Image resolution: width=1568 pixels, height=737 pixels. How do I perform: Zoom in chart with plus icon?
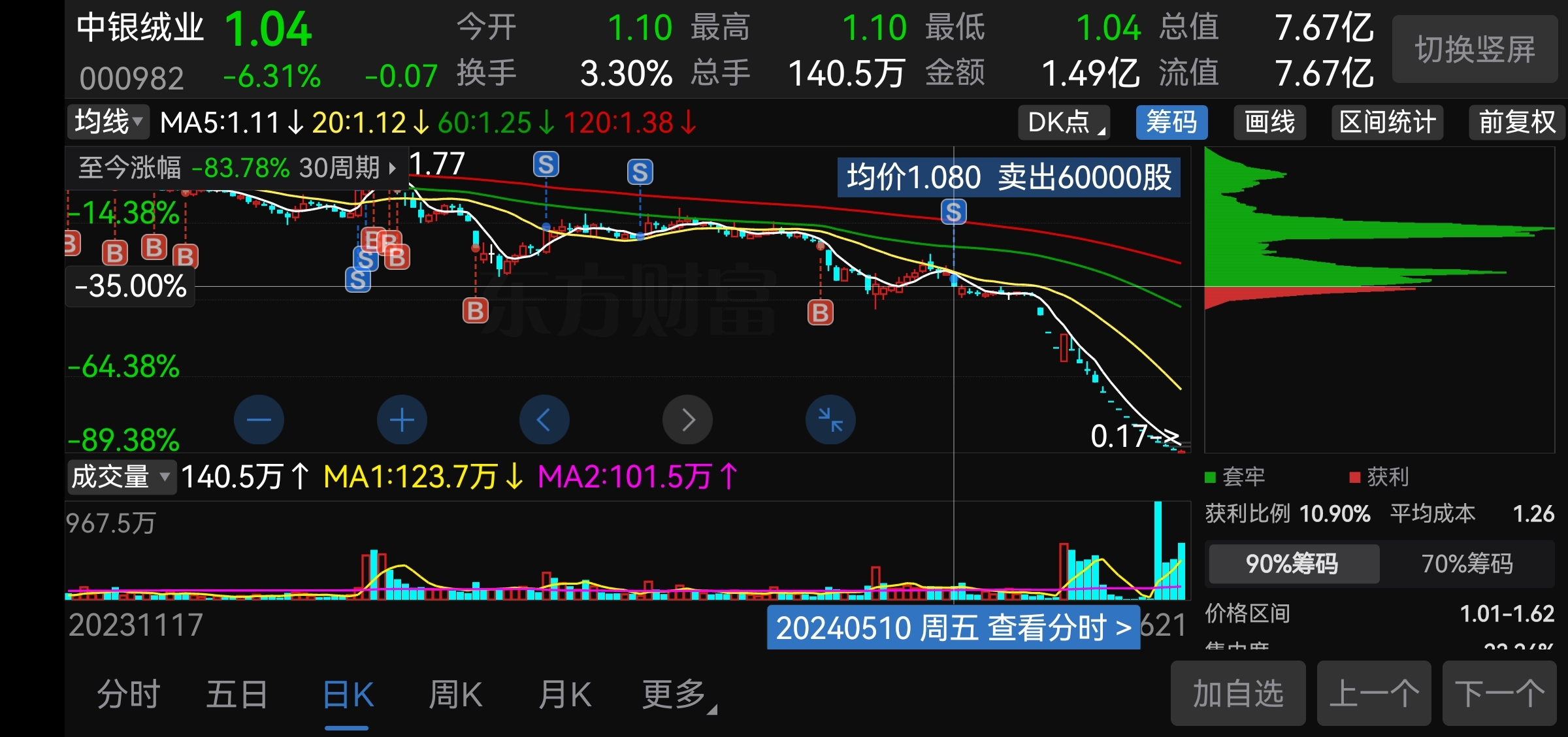coord(402,419)
